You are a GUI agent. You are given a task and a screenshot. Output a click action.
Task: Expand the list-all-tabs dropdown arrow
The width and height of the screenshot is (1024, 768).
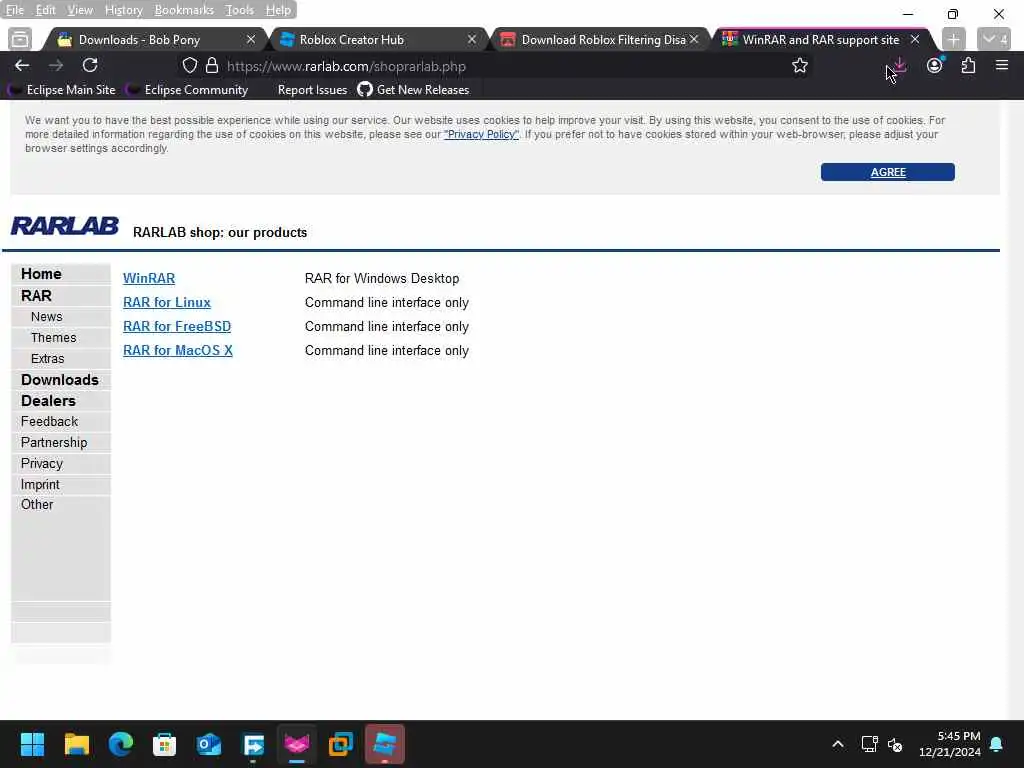pos(994,39)
